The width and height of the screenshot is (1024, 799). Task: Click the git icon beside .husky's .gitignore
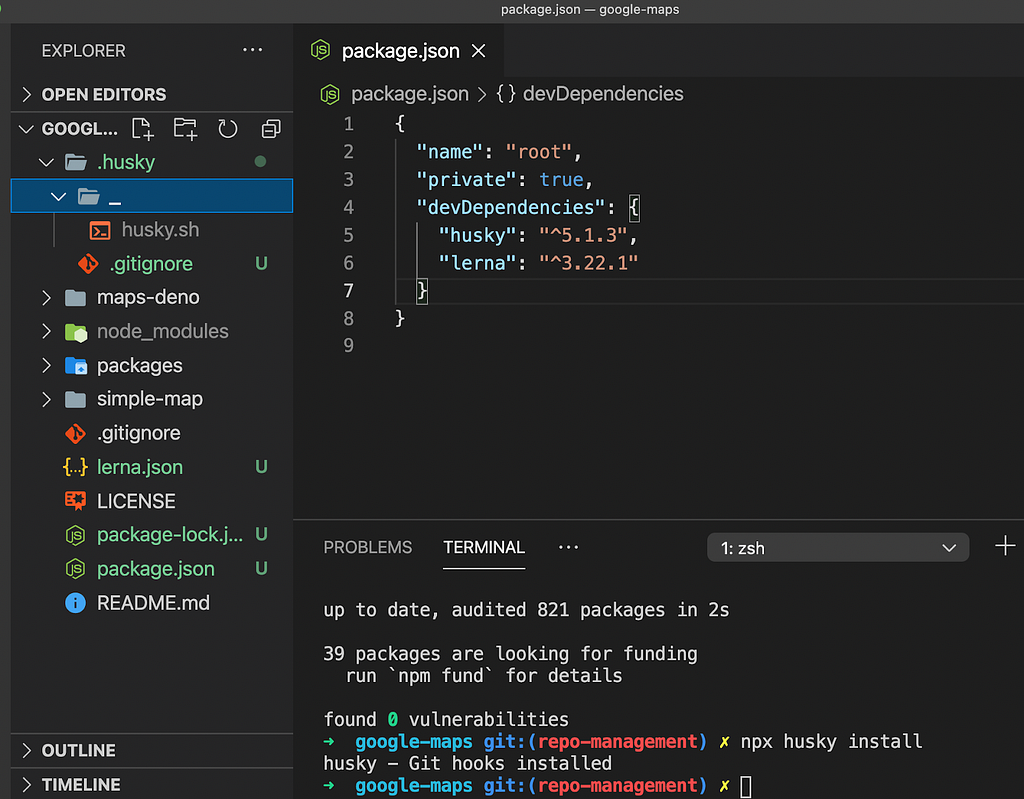pyautogui.click(x=88, y=264)
